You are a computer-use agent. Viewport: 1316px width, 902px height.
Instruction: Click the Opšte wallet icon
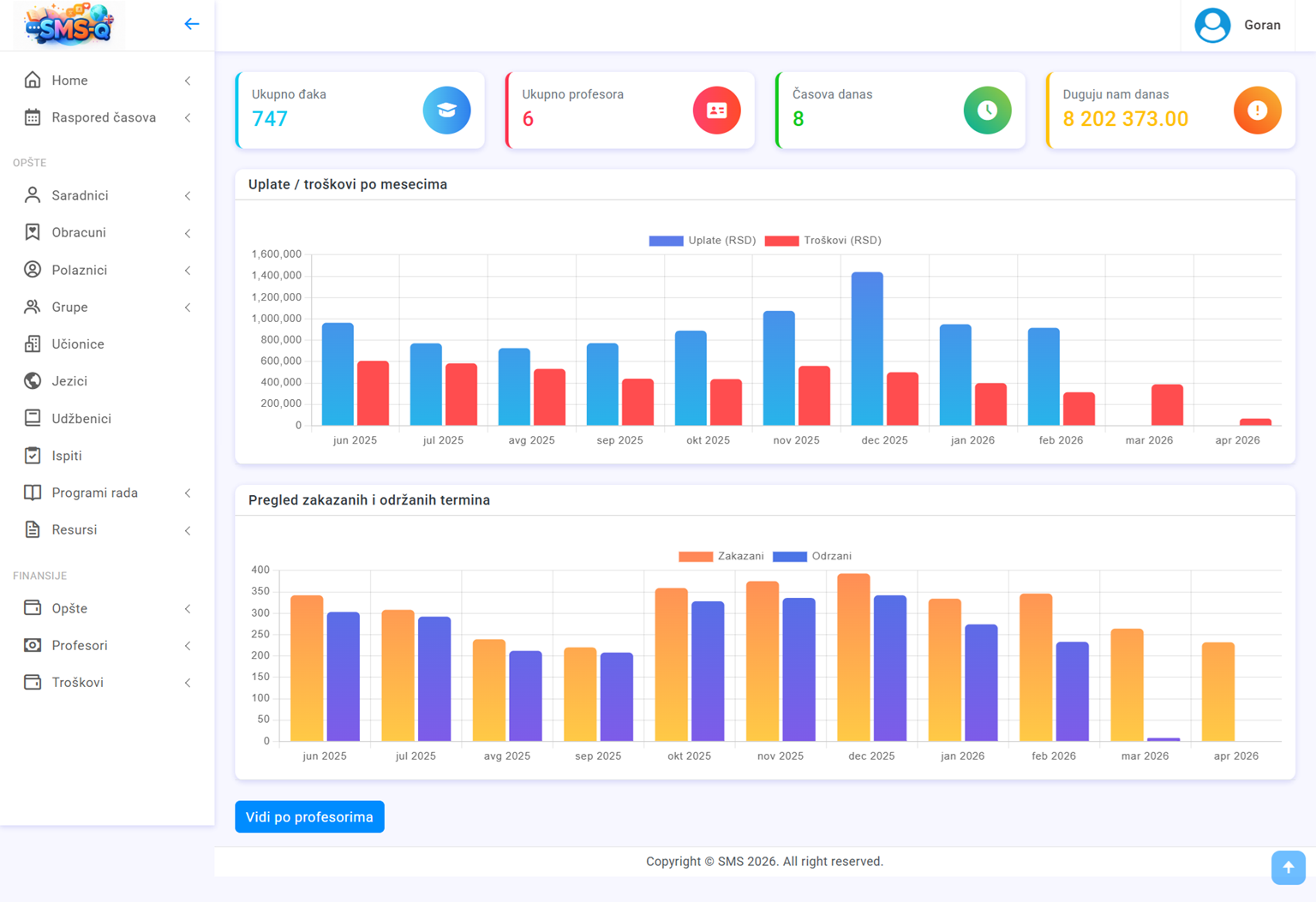pyautogui.click(x=33, y=608)
